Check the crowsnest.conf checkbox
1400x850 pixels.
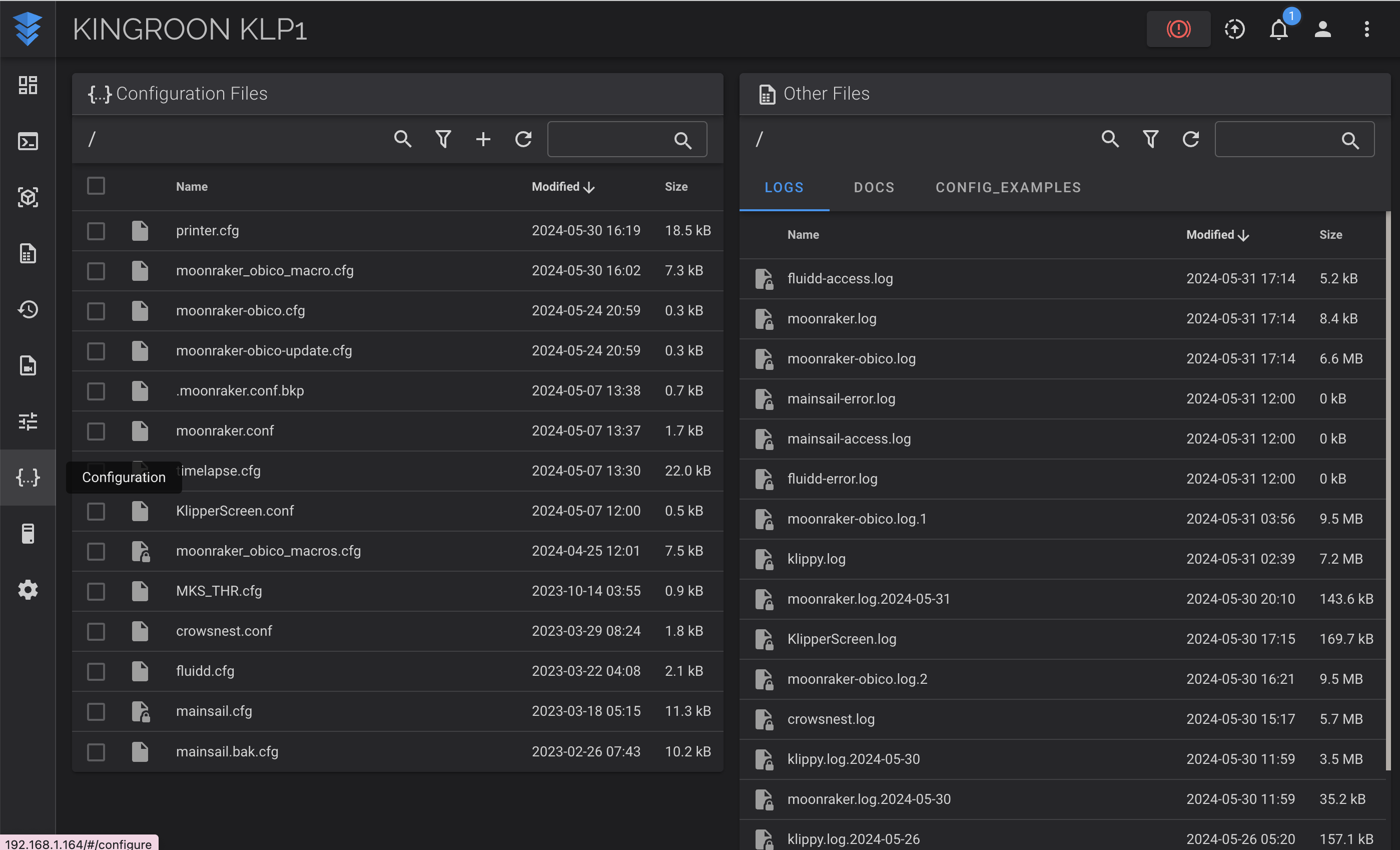[96, 631]
